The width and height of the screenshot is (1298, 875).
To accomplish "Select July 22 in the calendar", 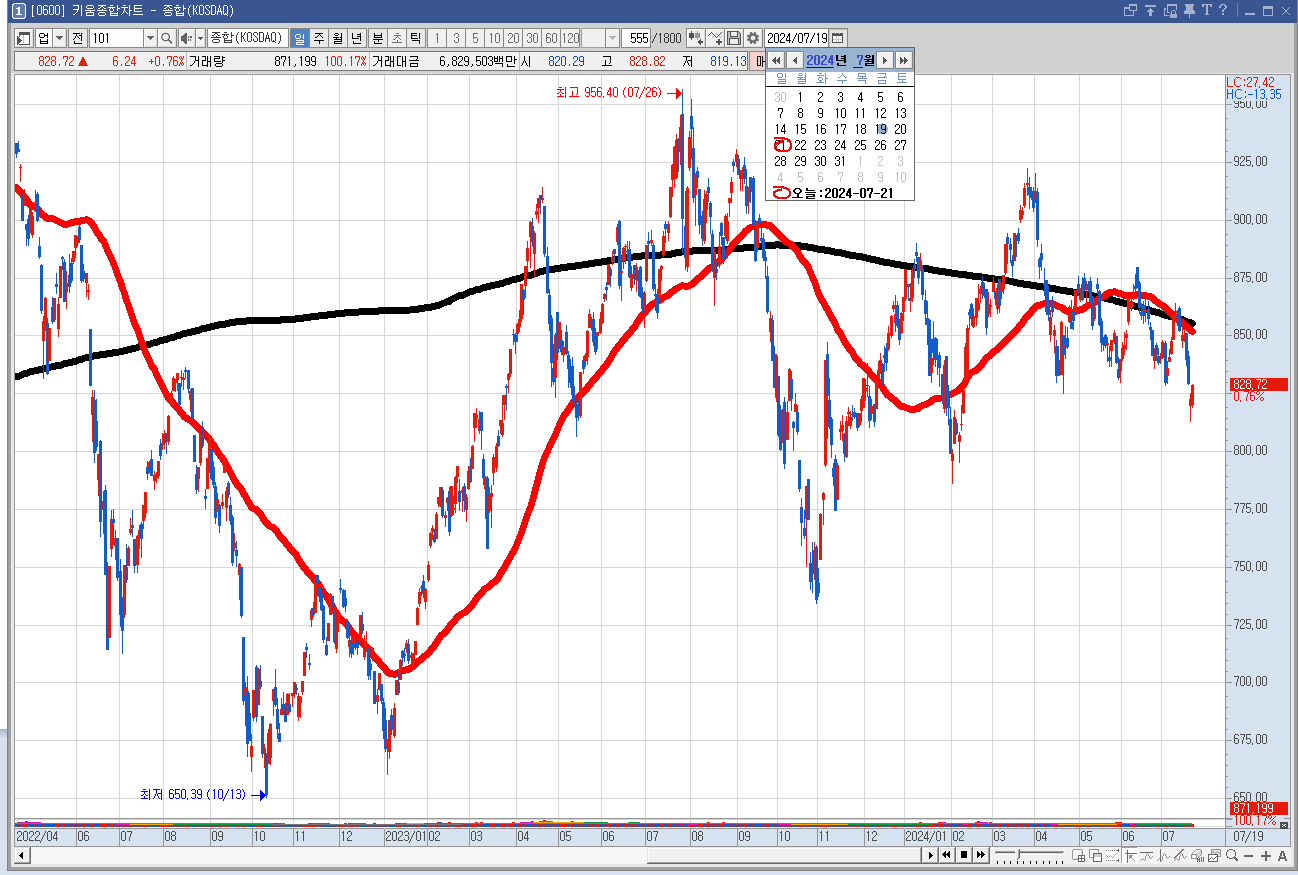I will (x=800, y=145).
